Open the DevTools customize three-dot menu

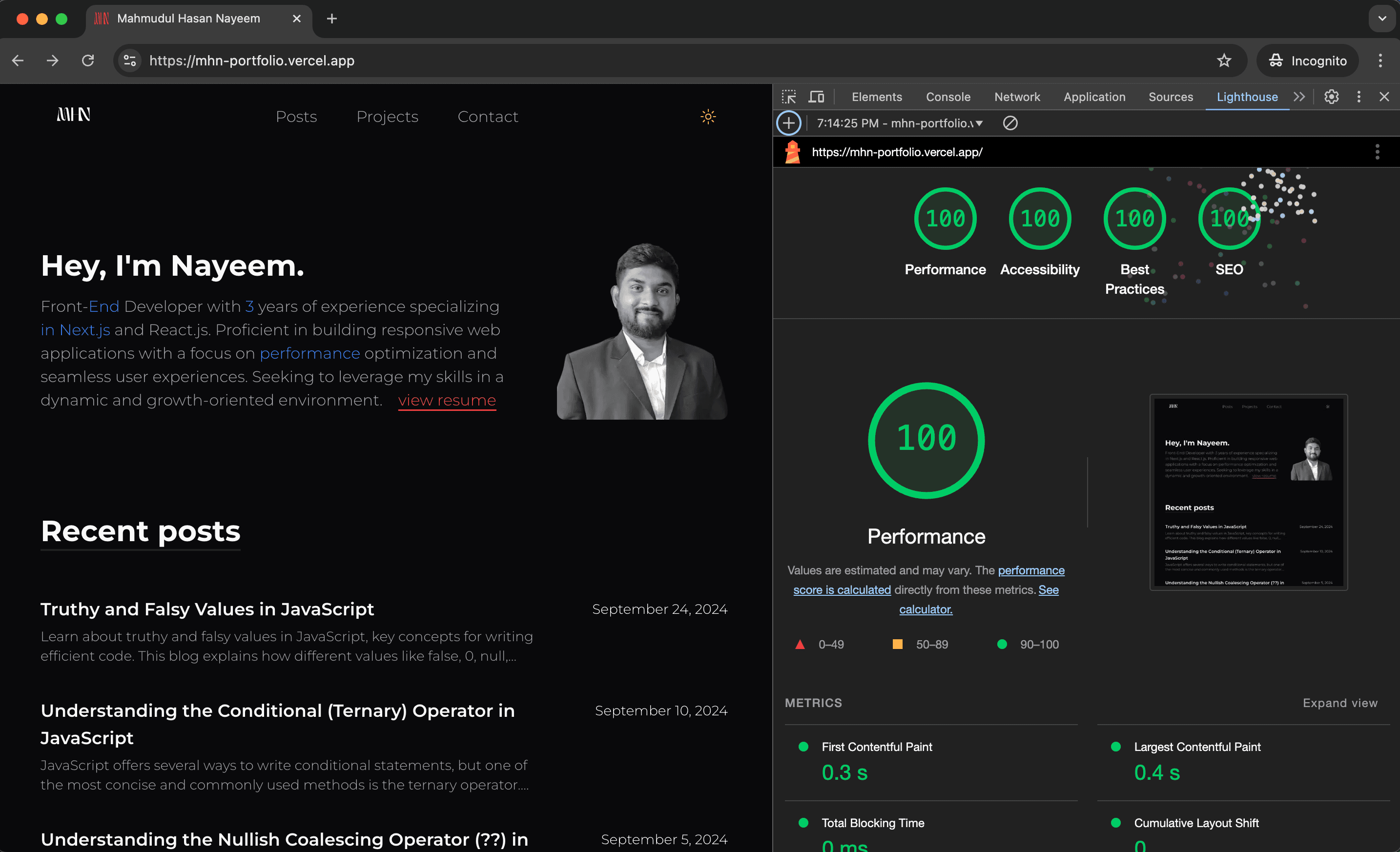(1359, 97)
